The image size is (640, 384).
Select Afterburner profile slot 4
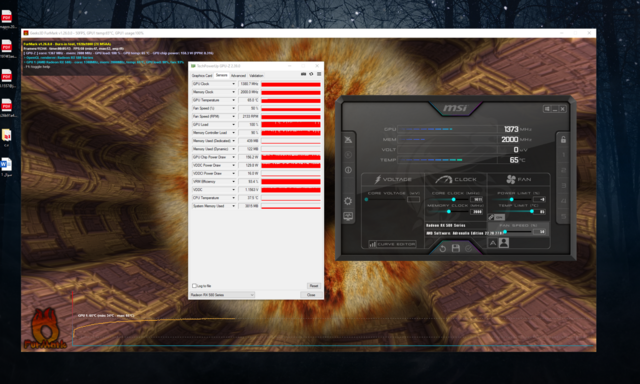563,201
